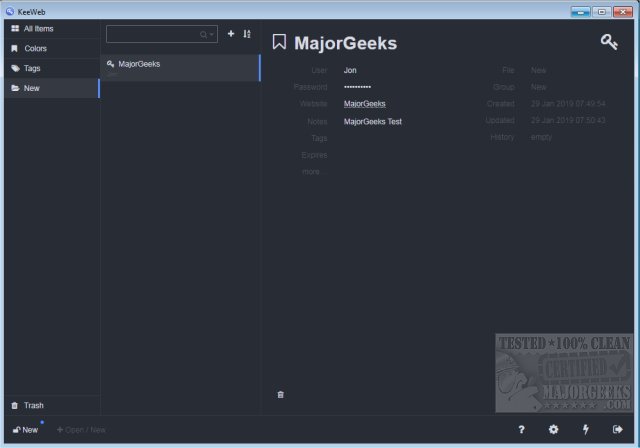Screen dimensions: 640x448
Task: Select All Items in sidebar
Action: coord(50,28)
